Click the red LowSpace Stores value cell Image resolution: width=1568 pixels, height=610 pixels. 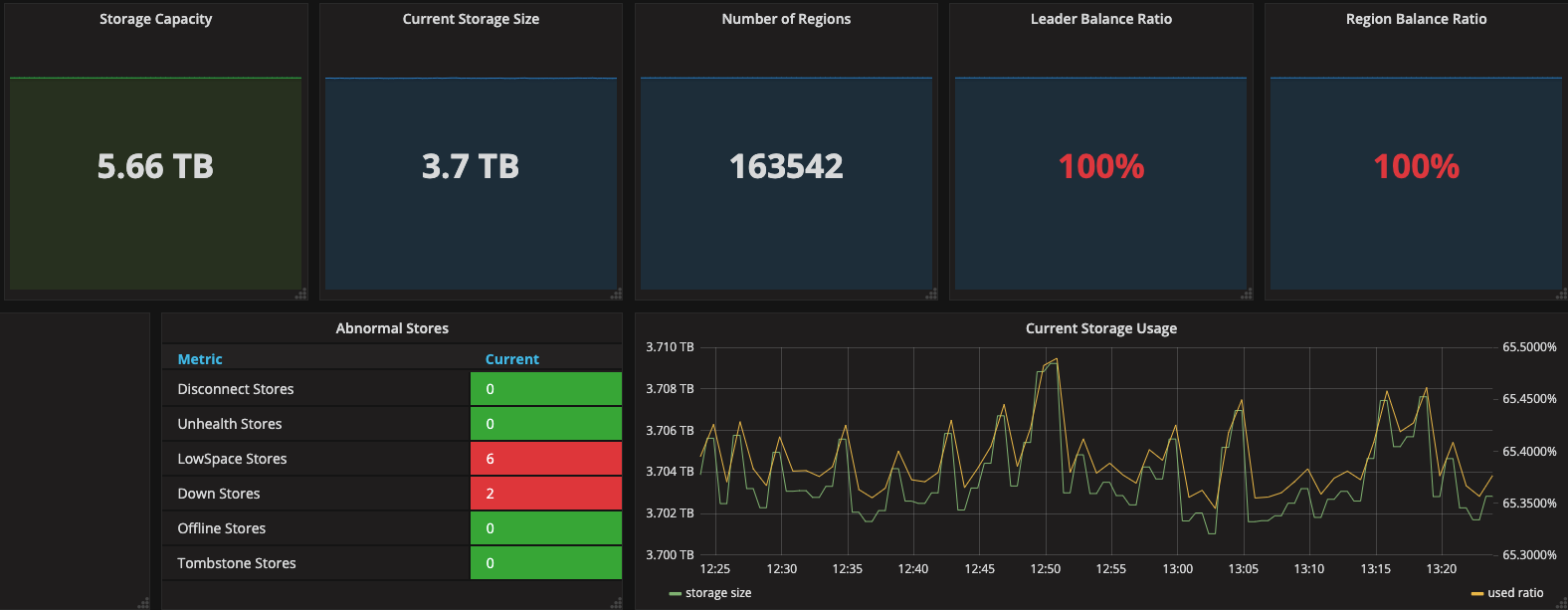click(545, 459)
